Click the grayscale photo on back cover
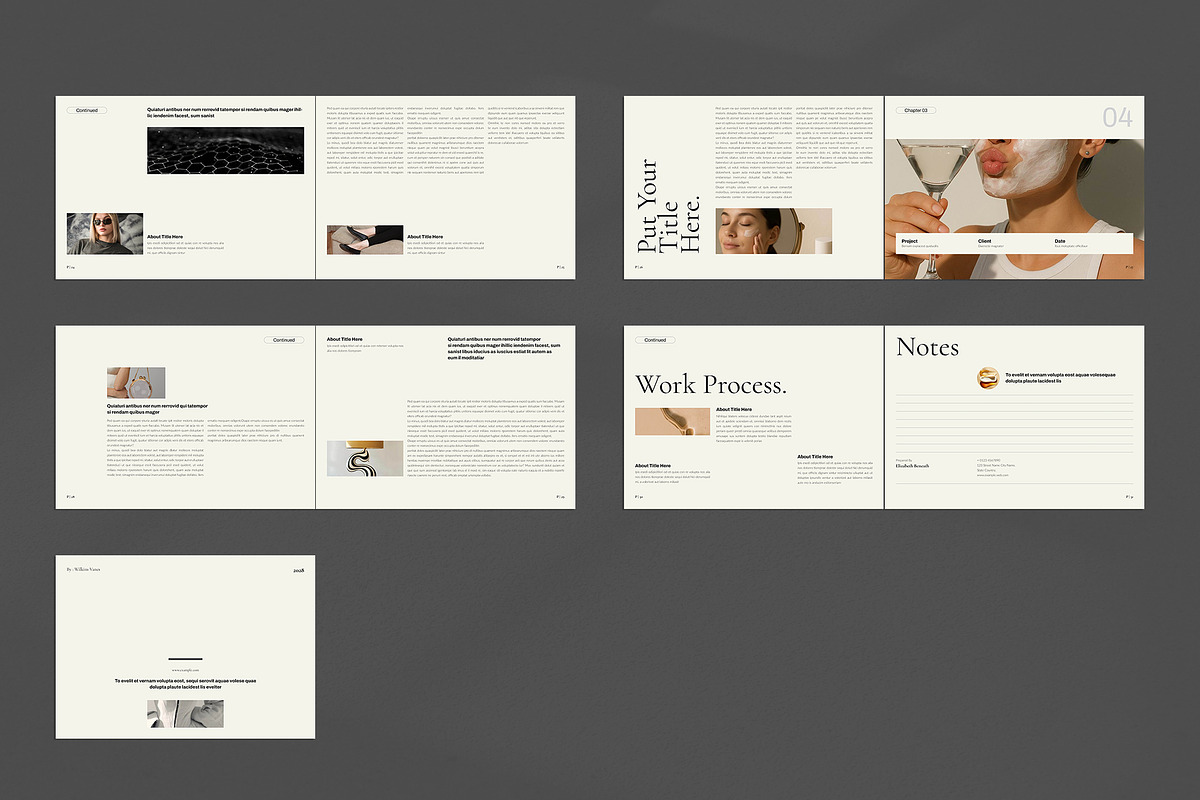The height and width of the screenshot is (800, 1200). [x=185, y=714]
